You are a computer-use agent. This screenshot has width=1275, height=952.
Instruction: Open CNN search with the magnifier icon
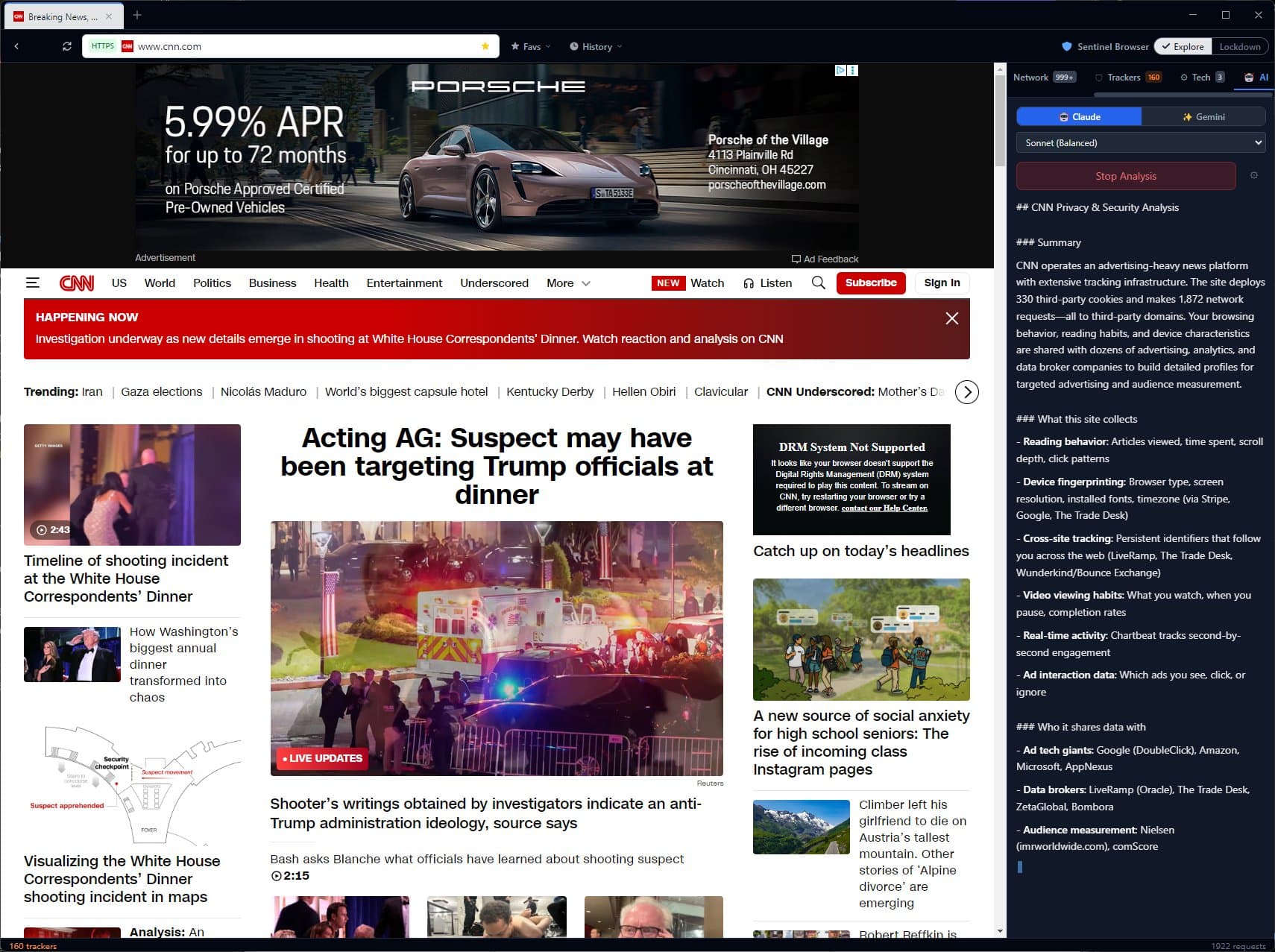pos(819,283)
